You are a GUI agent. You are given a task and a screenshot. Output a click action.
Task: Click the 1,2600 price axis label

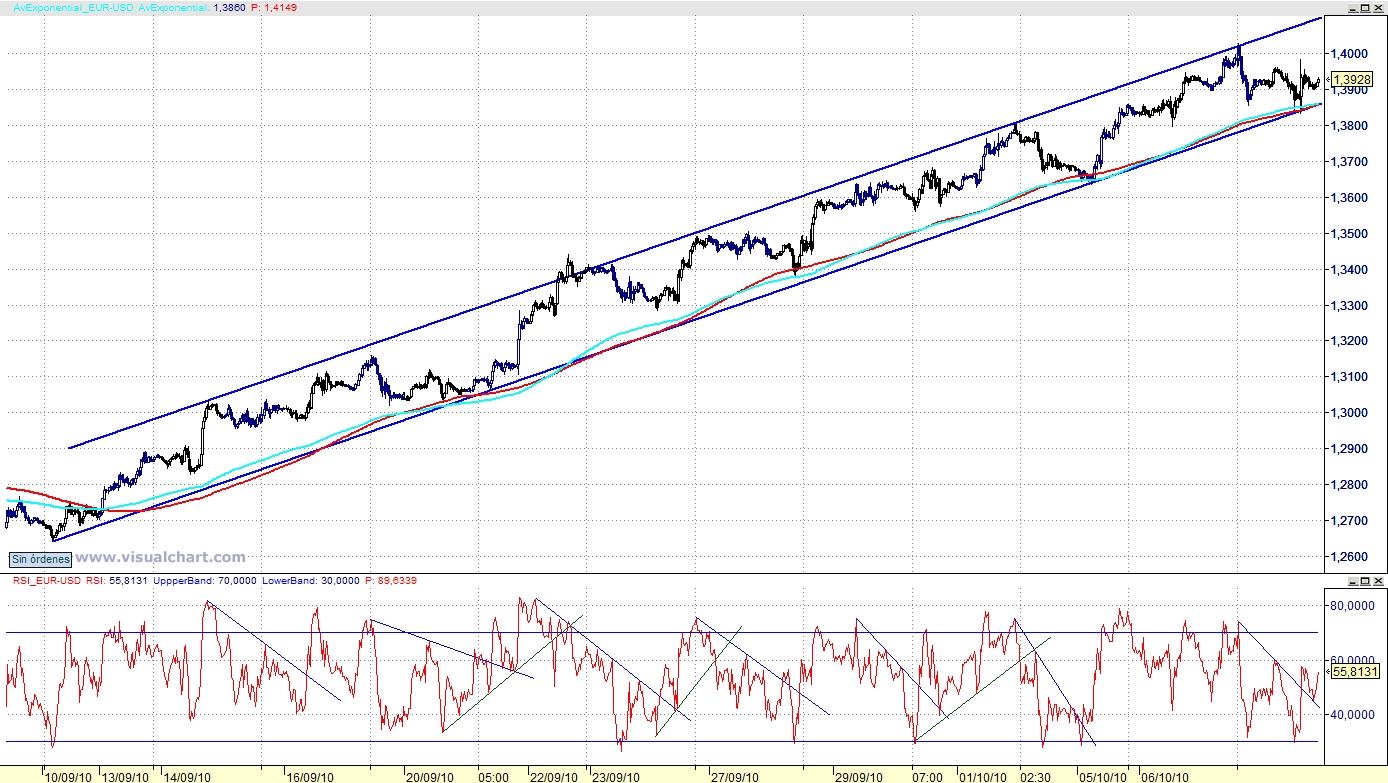(x=1350, y=557)
